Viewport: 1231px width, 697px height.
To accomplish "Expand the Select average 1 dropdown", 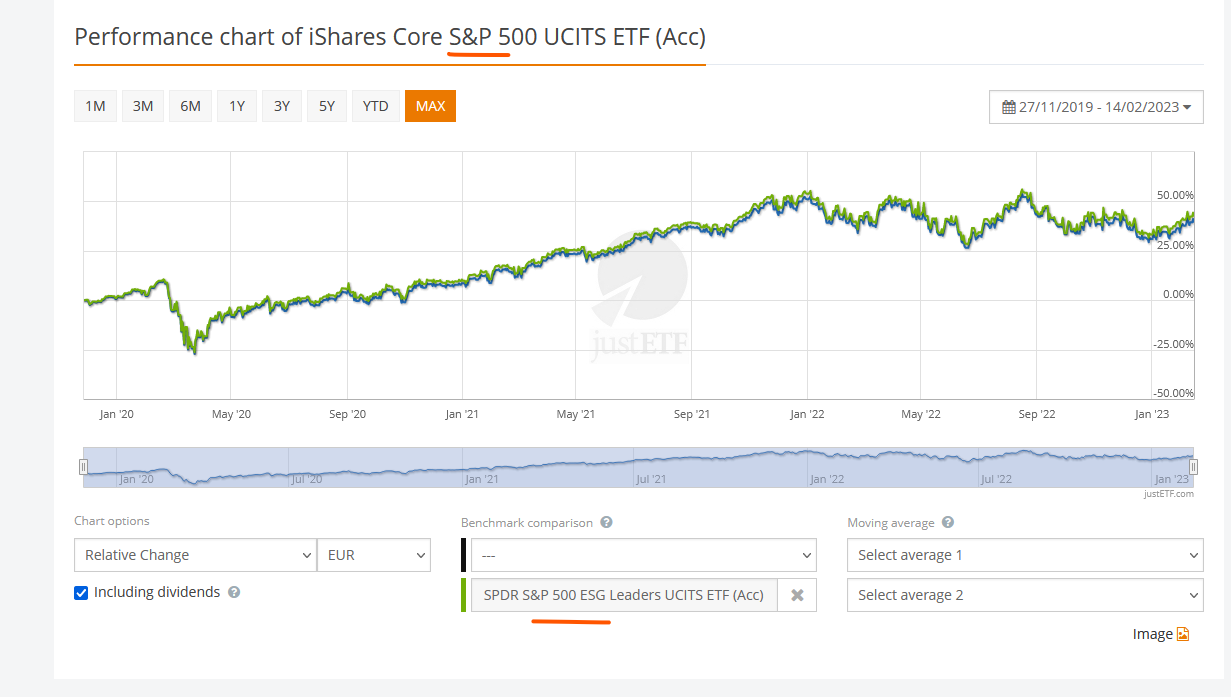I will point(1024,555).
